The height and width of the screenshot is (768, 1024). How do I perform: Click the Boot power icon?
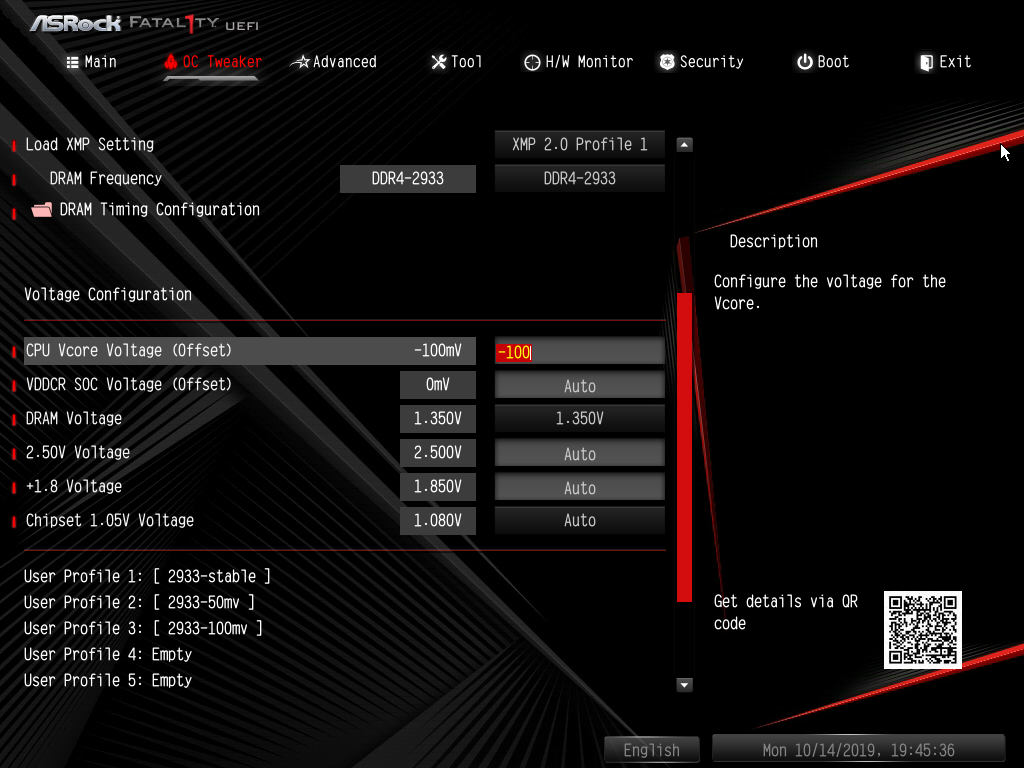[805, 62]
